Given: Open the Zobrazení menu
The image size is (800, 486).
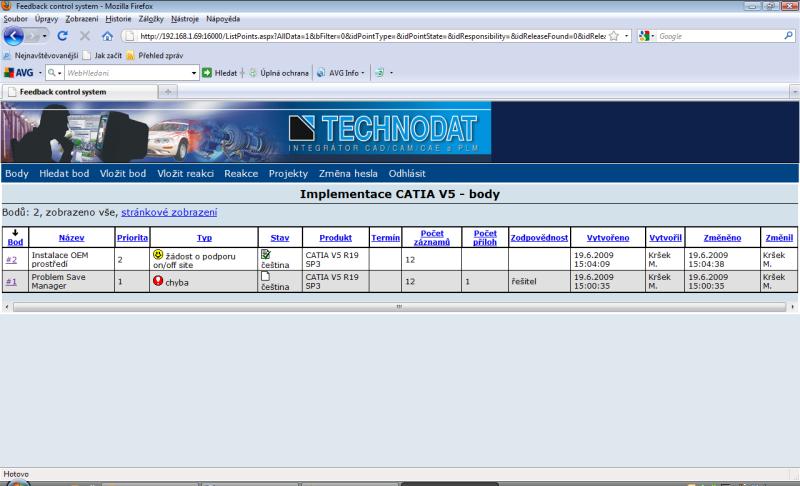Looking at the screenshot, I should (x=82, y=19).
